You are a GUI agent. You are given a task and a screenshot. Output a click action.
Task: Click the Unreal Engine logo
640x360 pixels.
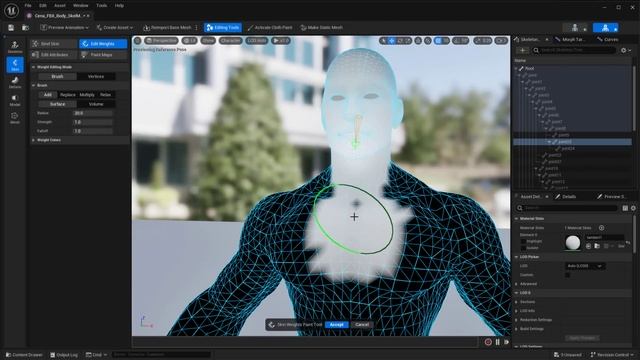pos(11,10)
